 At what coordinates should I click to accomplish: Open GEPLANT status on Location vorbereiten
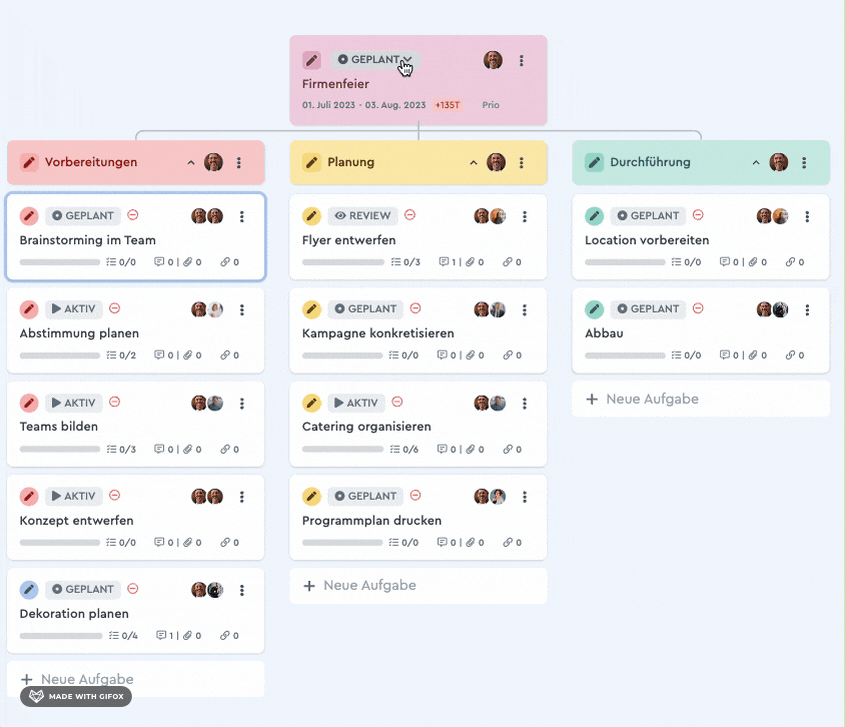(x=648, y=216)
